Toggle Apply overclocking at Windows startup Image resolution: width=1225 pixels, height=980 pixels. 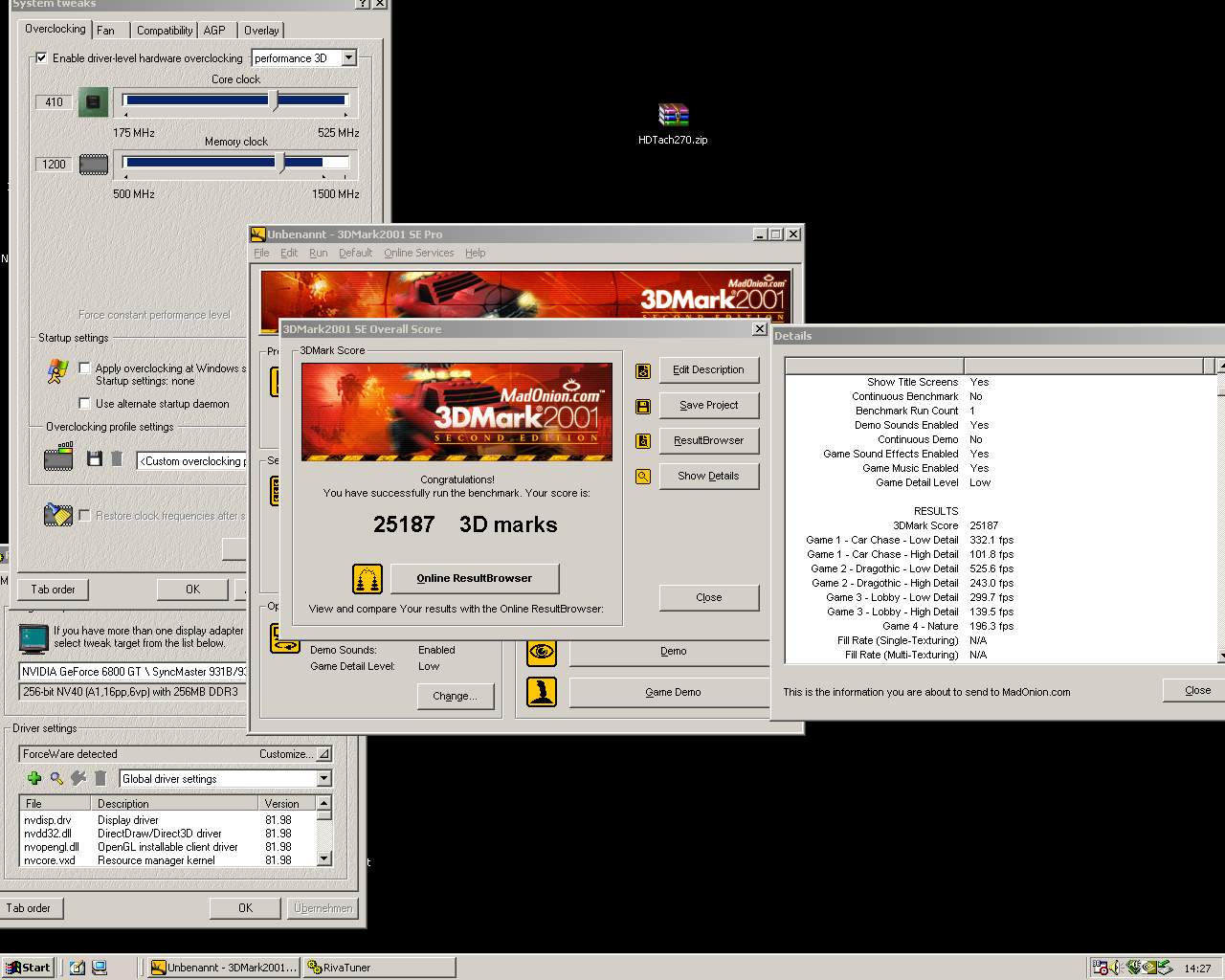point(85,368)
